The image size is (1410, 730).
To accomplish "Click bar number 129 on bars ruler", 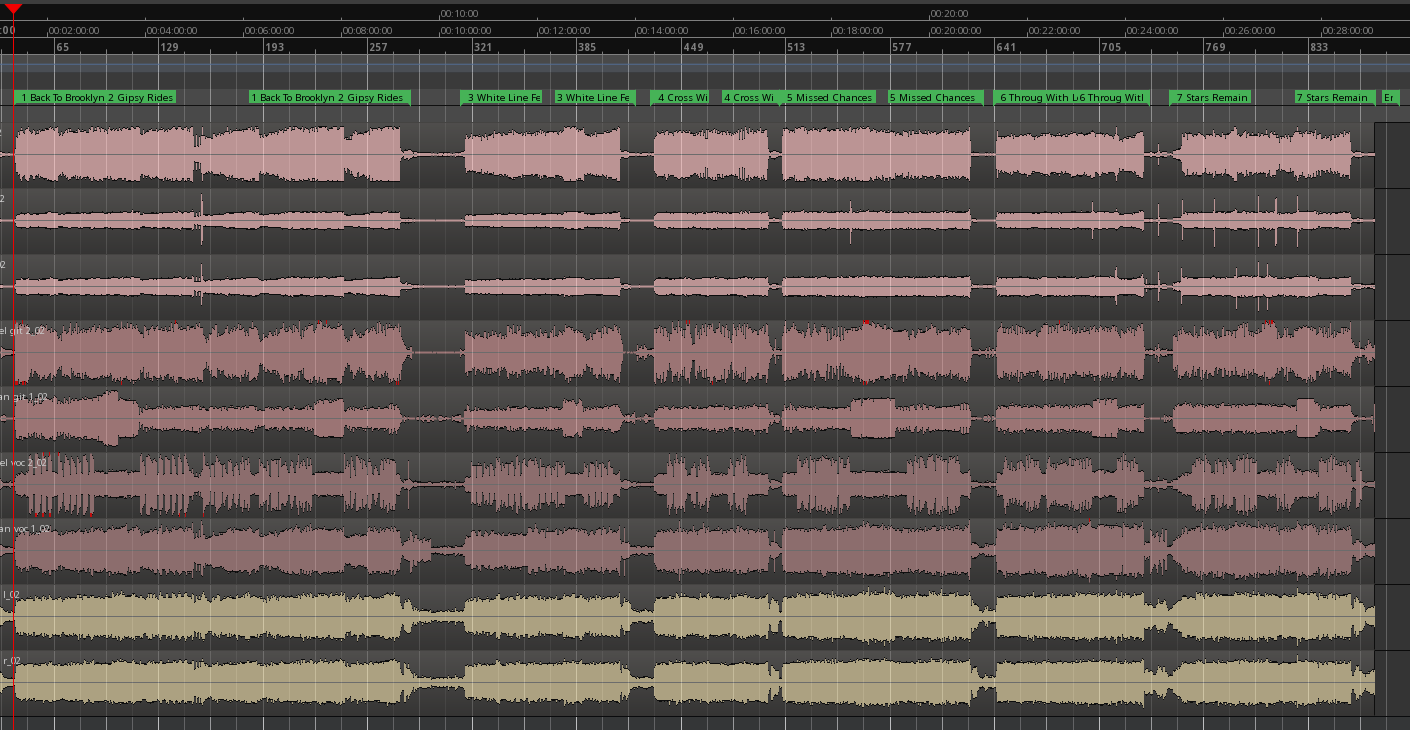I will point(169,47).
